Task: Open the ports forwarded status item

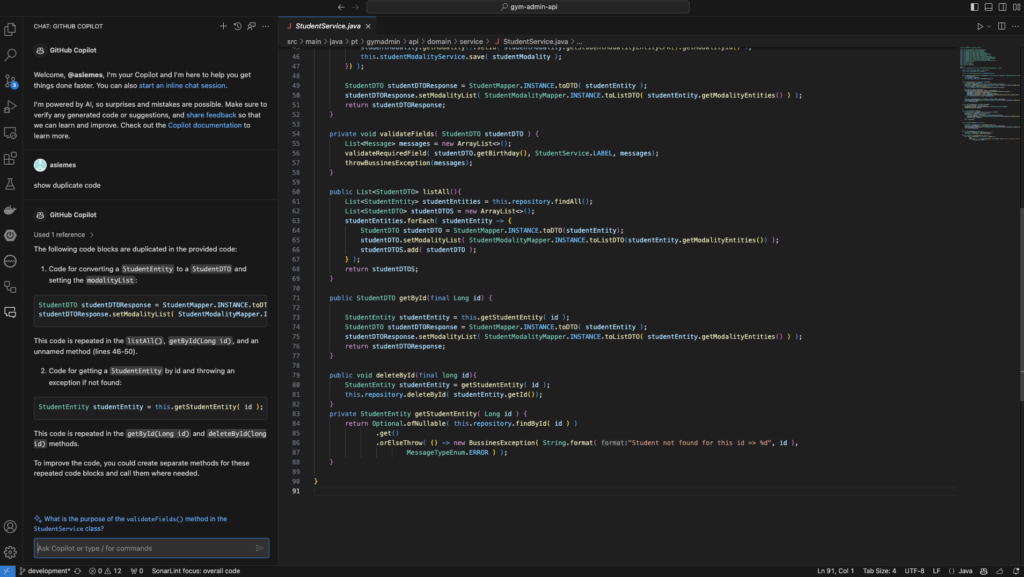Action: [x=136, y=571]
